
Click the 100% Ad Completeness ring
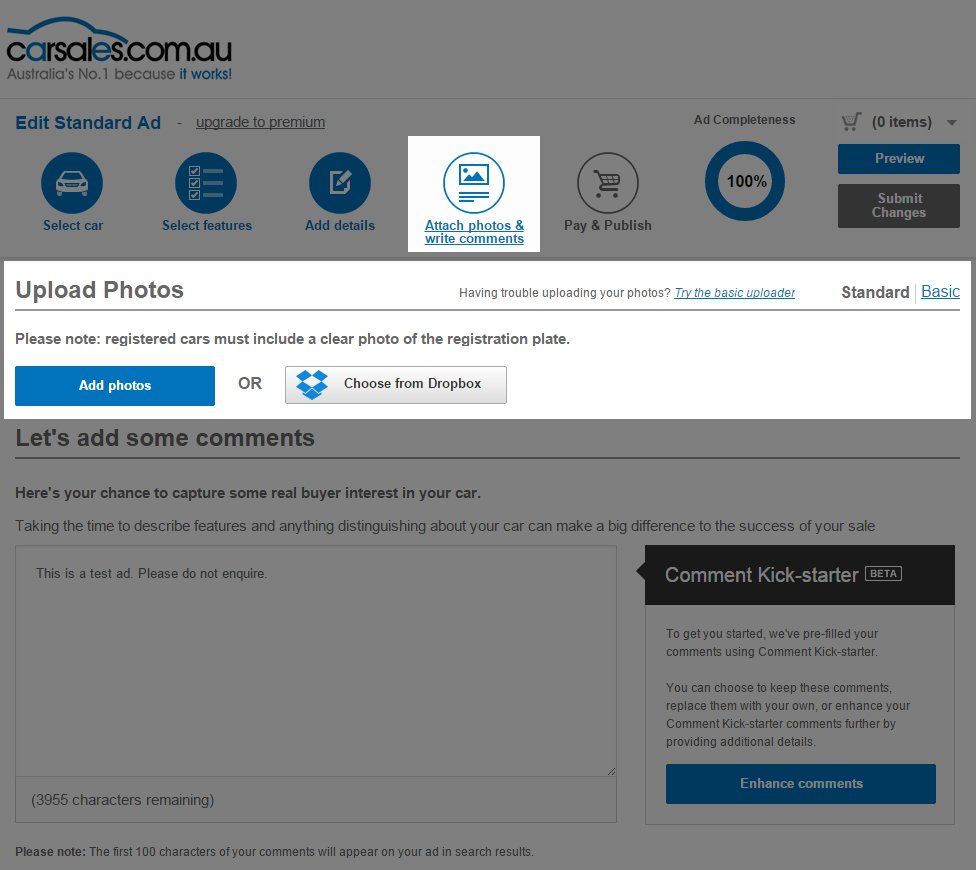[x=745, y=181]
